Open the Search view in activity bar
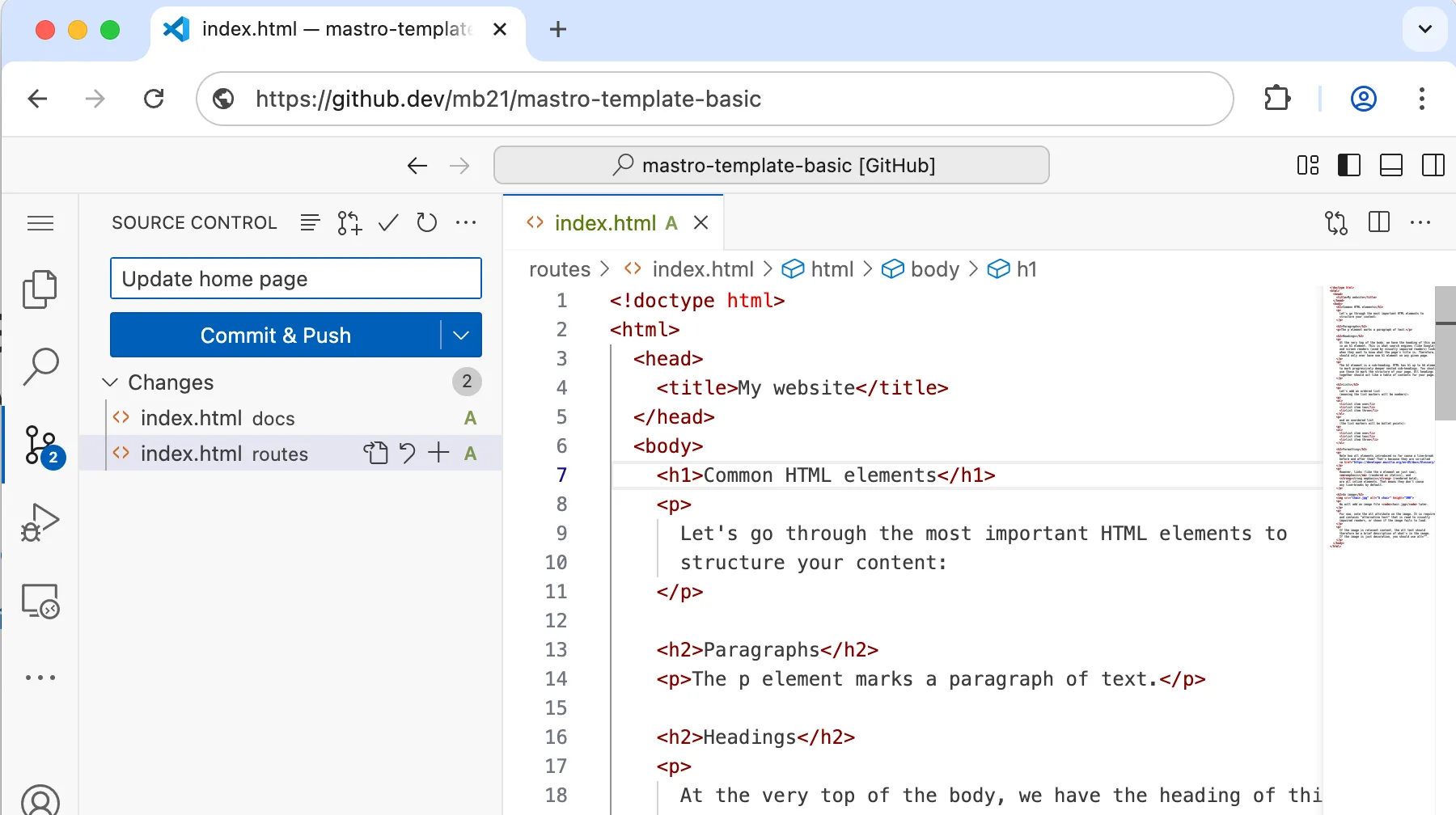Image resolution: width=1456 pixels, height=815 pixels. coord(40,366)
